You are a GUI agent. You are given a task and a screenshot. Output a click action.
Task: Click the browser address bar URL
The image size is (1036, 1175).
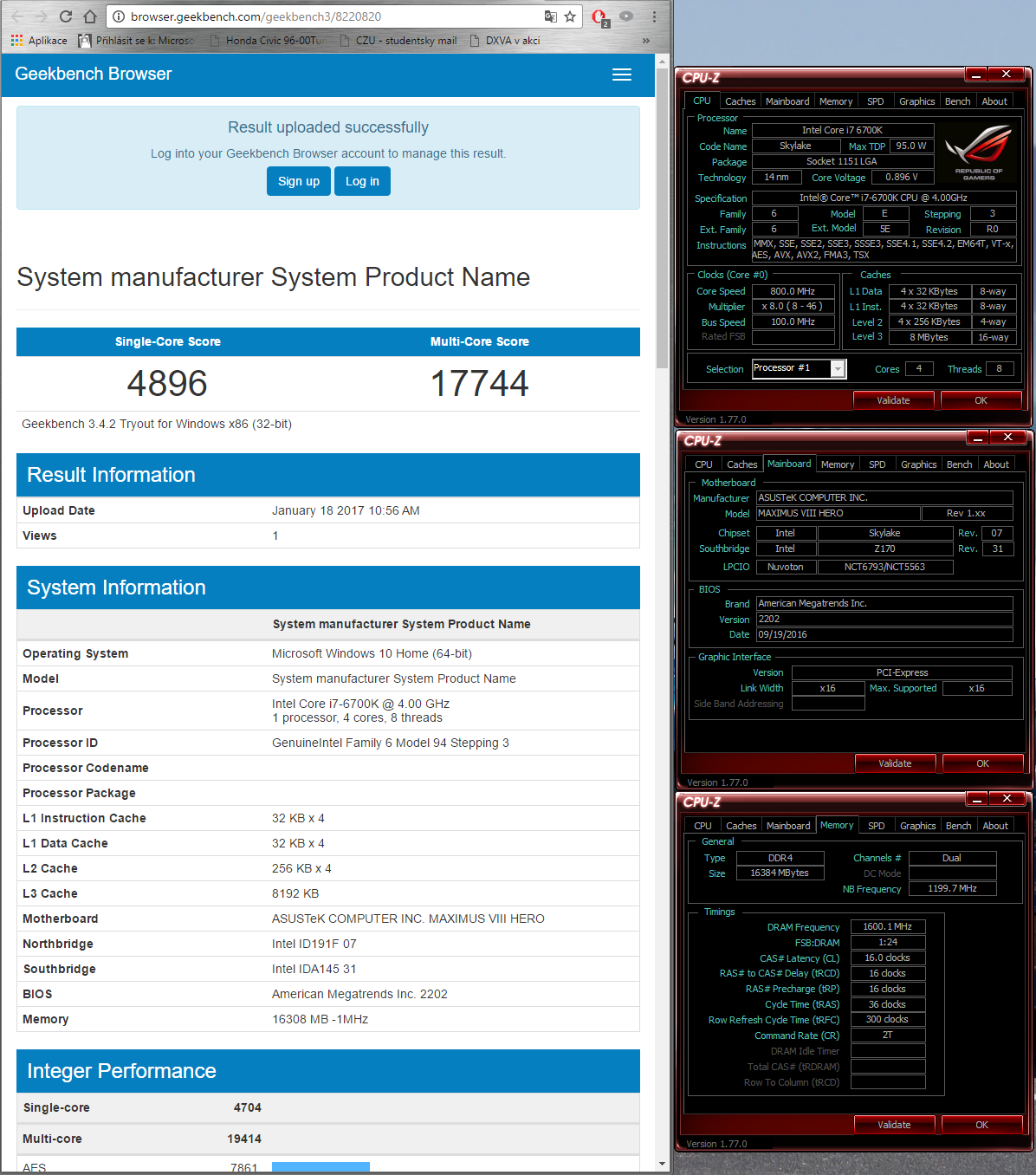(256, 16)
